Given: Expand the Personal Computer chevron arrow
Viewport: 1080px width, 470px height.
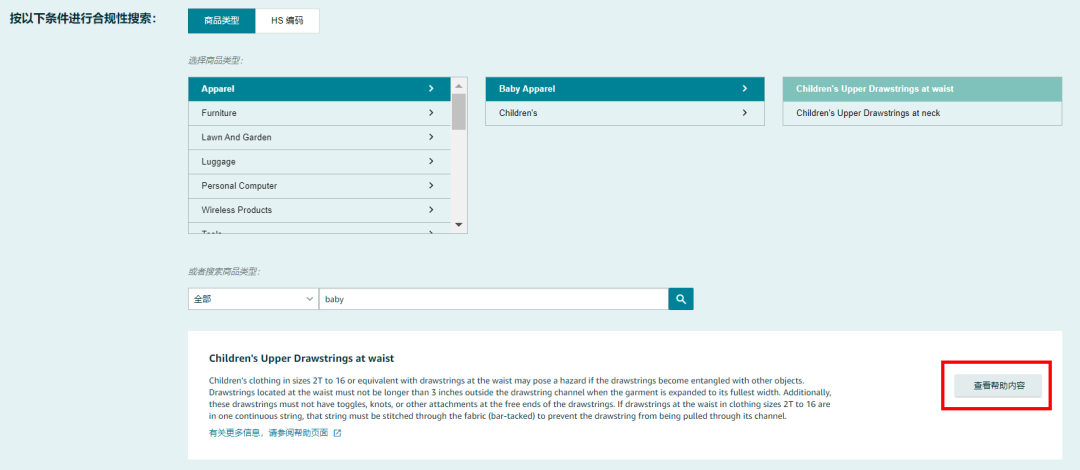Looking at the screenshot, I should (x=431, y=186).
